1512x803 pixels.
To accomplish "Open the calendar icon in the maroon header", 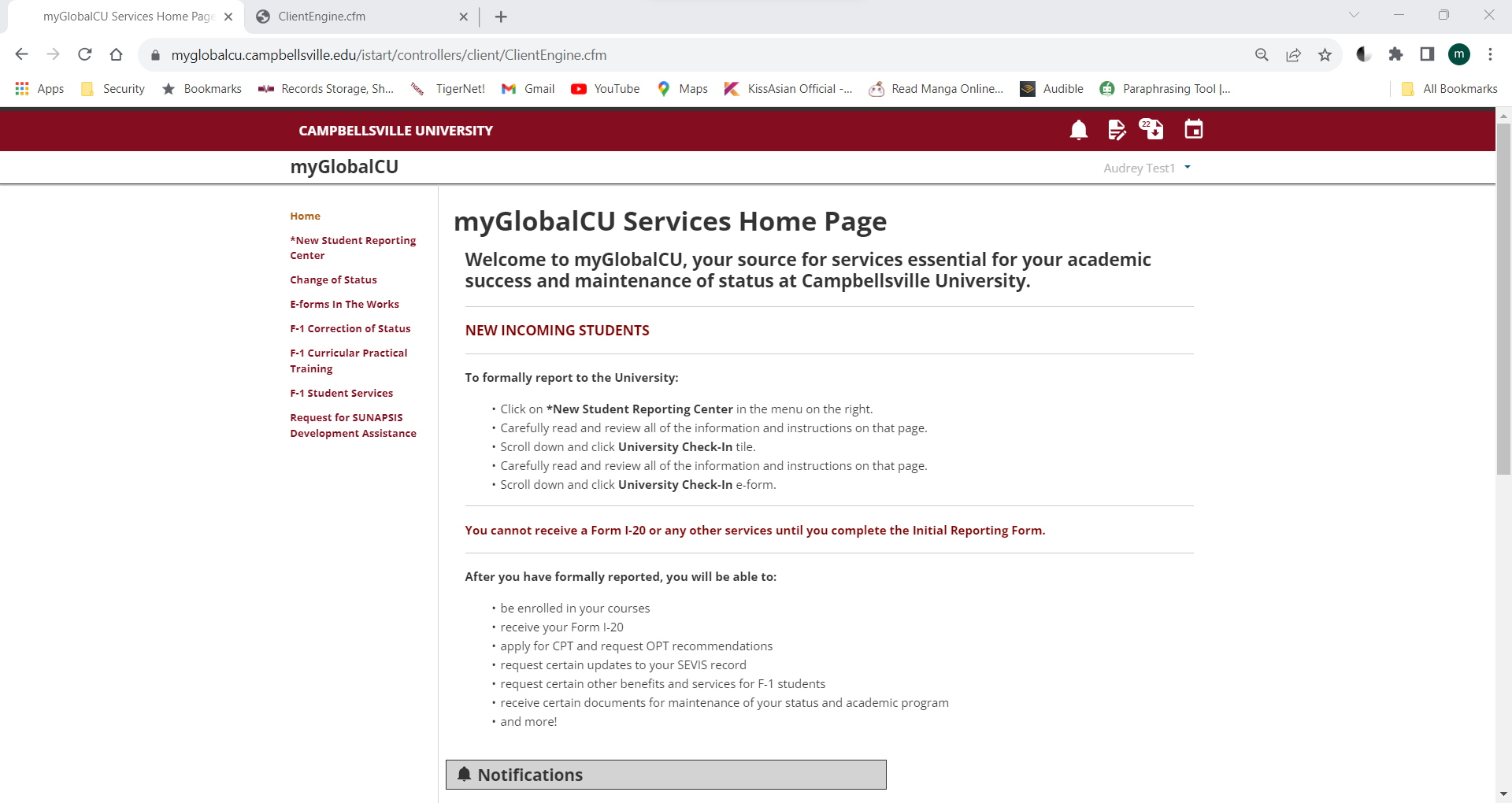I will pos(1192,130).
